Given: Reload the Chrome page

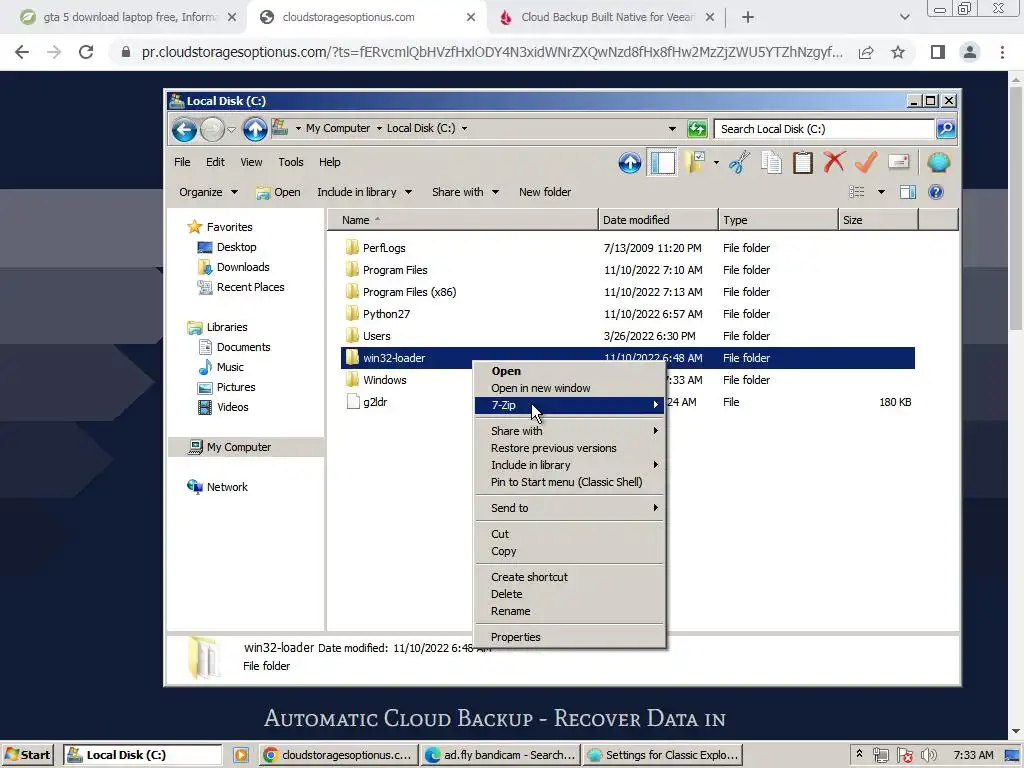Looking at the screenshot, I should [86, 52].
